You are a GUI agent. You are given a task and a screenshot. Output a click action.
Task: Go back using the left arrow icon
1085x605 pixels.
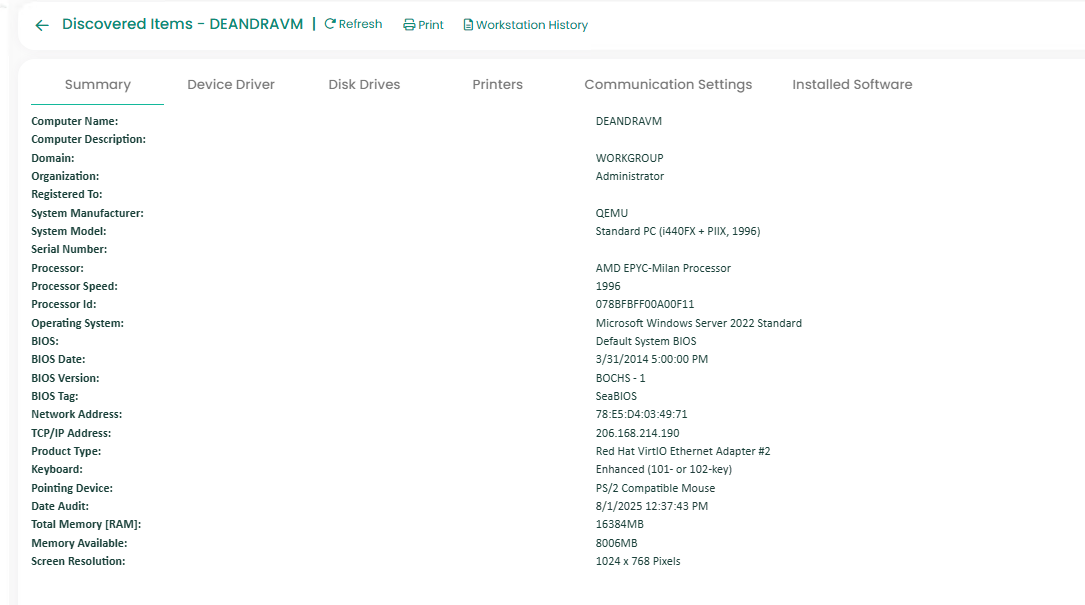pyautogui.click(x=42, y=25)
